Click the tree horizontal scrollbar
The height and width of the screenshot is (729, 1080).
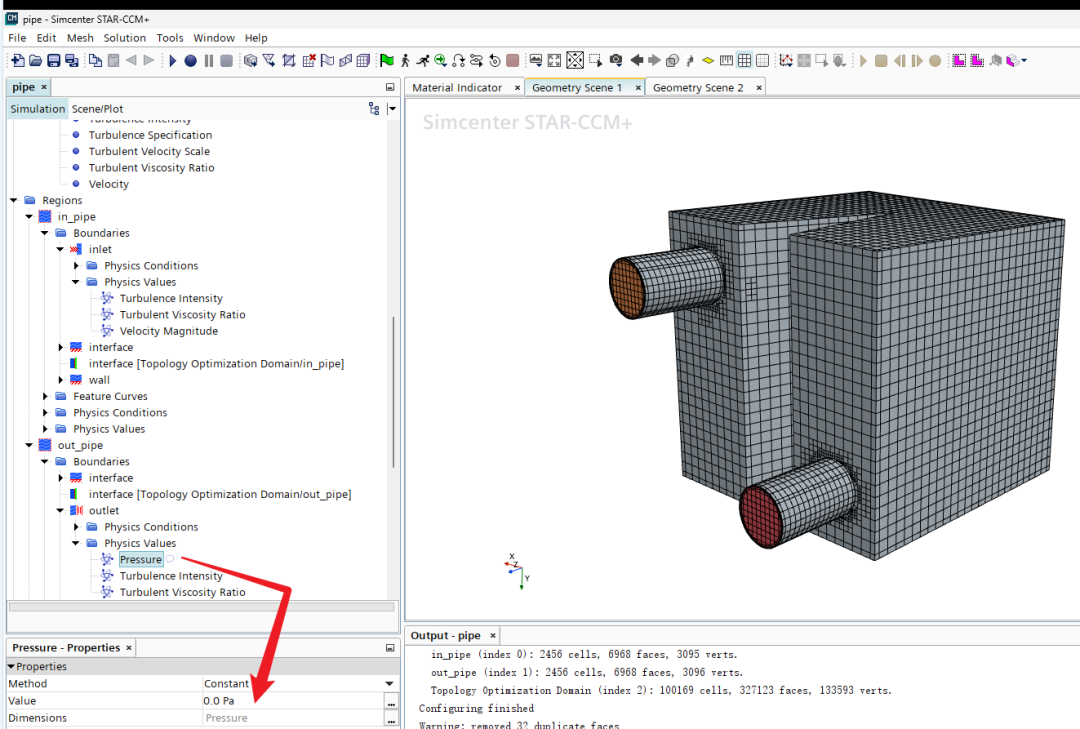pos(201,607)
